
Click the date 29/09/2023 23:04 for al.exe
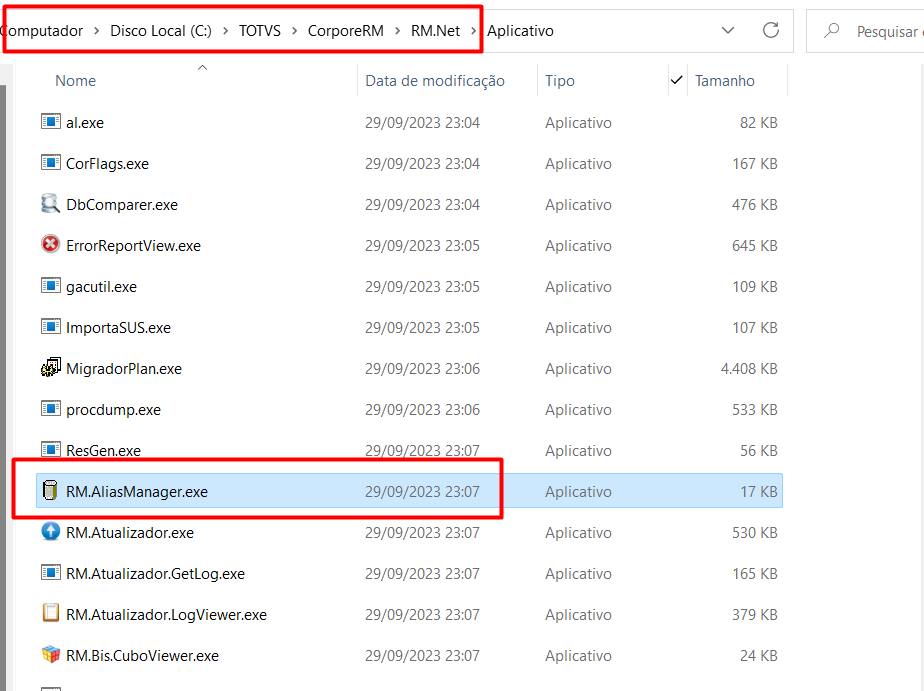[x=423, y=123]
